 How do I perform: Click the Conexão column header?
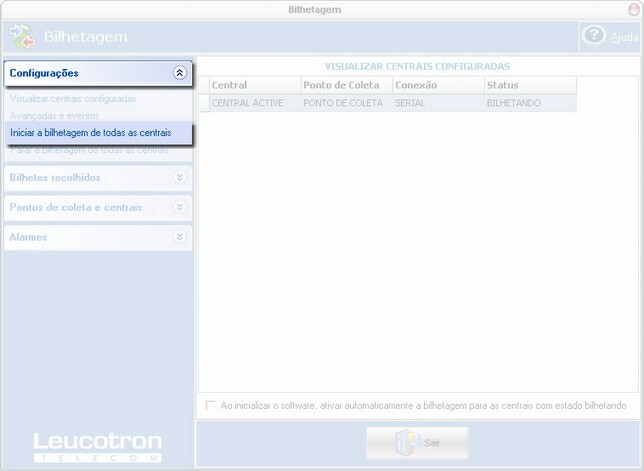click(x=439, y=85)
